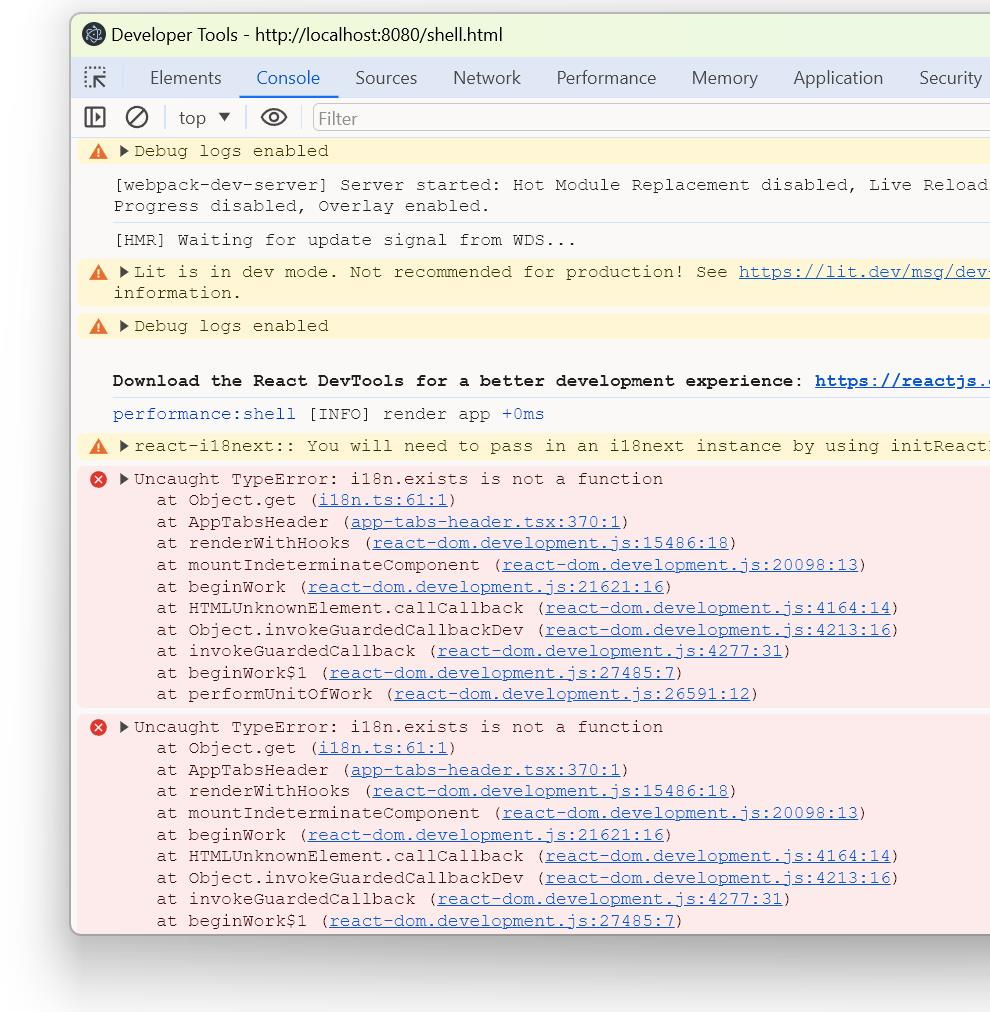
Task: Open i18n.ts:61:1 link in first error
Action: [x=382, y=500]
